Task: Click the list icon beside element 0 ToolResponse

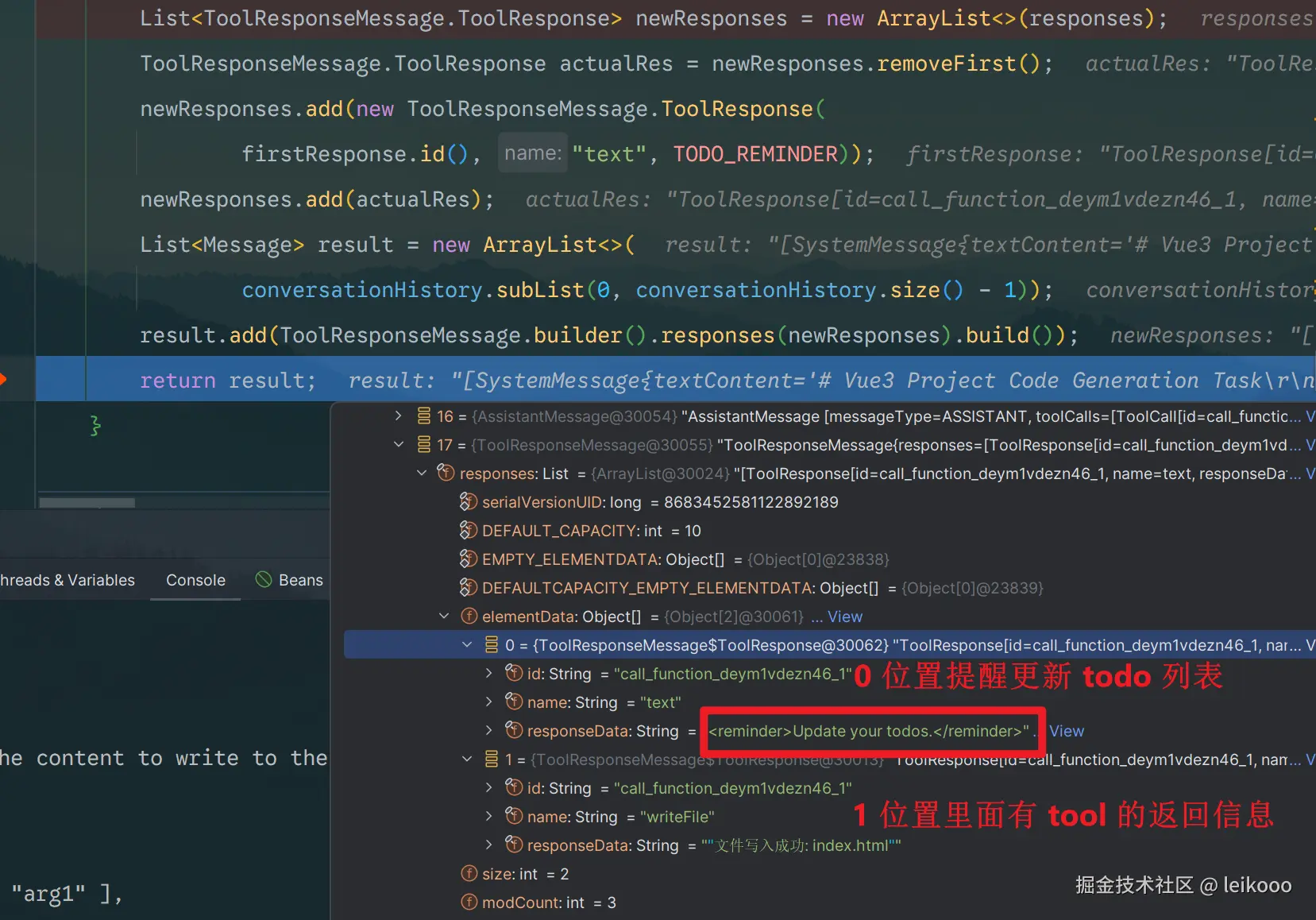Action: tap(492, 644)
